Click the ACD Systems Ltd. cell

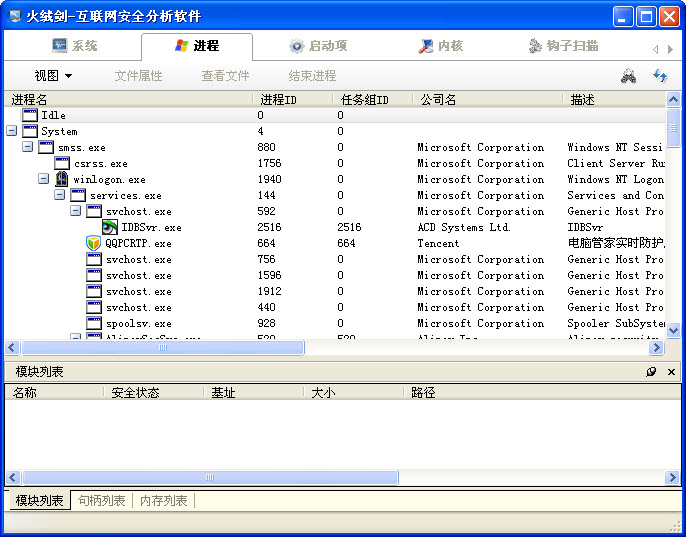(x=464, y=228)
